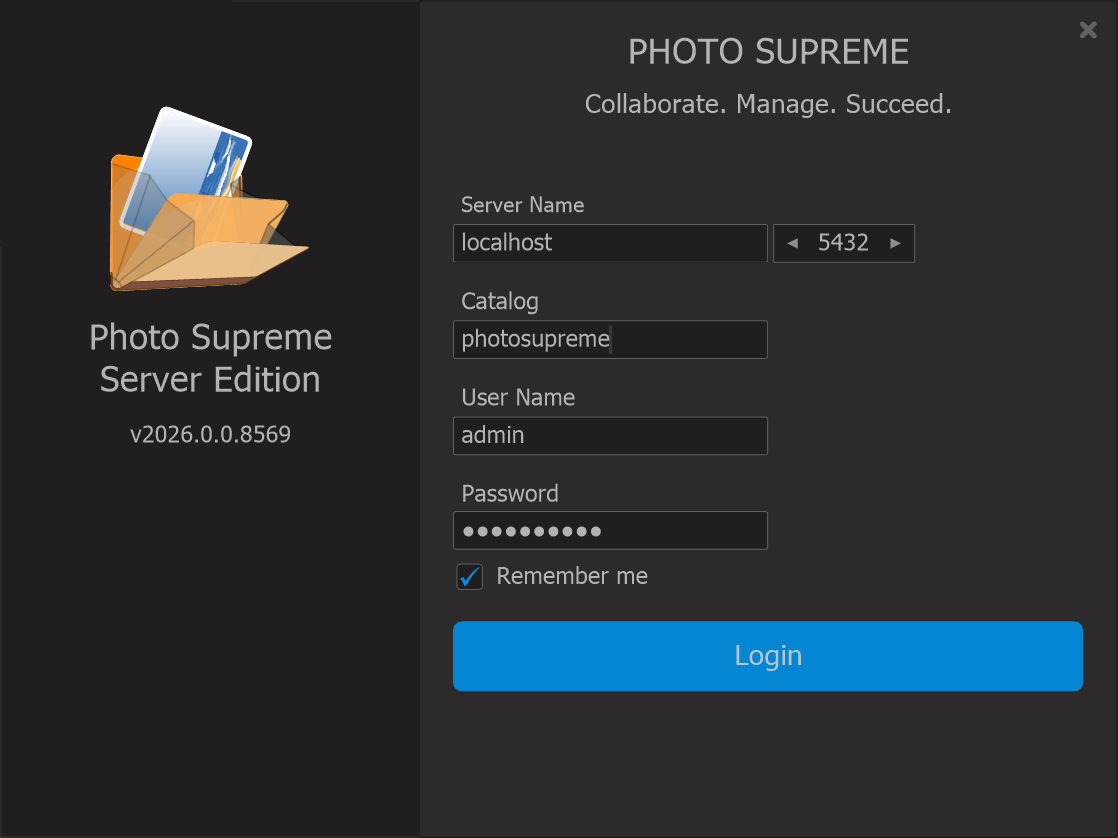Uncheck the Remember me checkbox
This screenshot has width=1118, height=838.
point(469,576)
